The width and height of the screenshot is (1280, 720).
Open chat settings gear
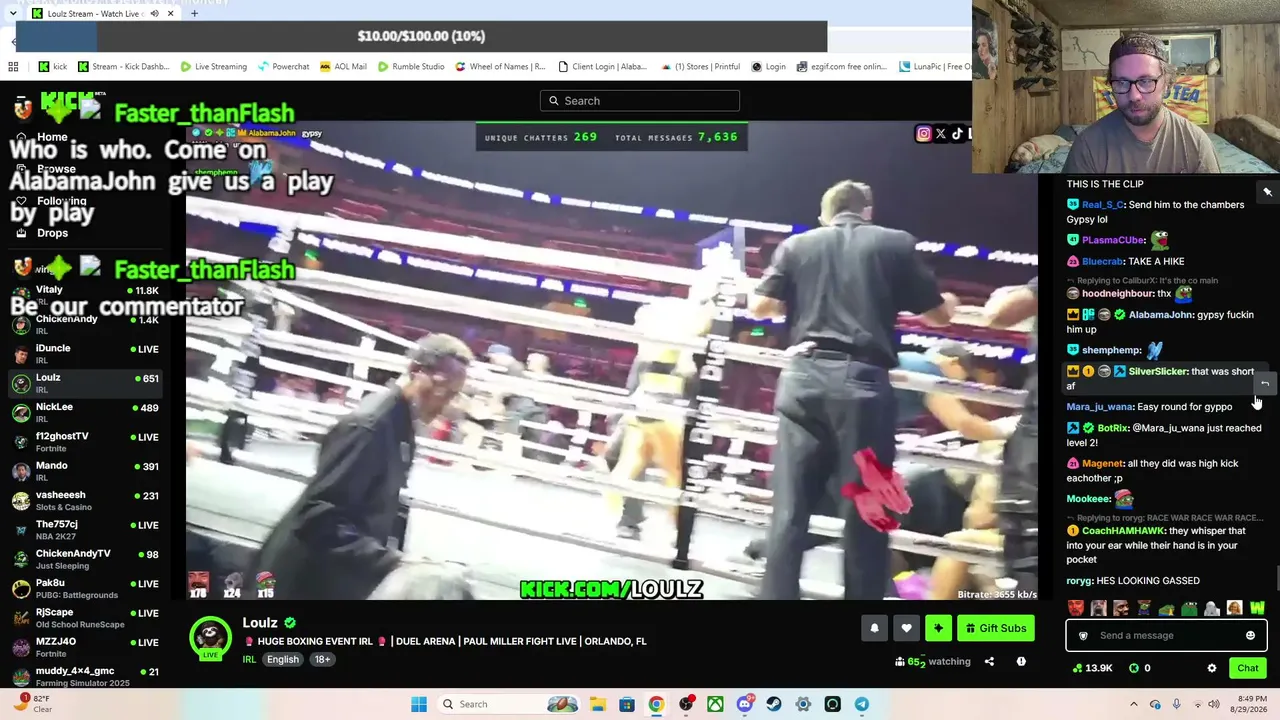(1212, 668)
